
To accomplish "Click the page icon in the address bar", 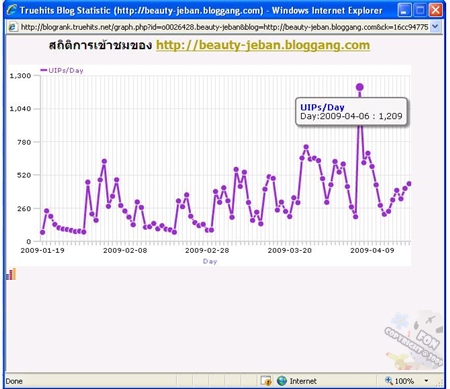I will point(13,27).
